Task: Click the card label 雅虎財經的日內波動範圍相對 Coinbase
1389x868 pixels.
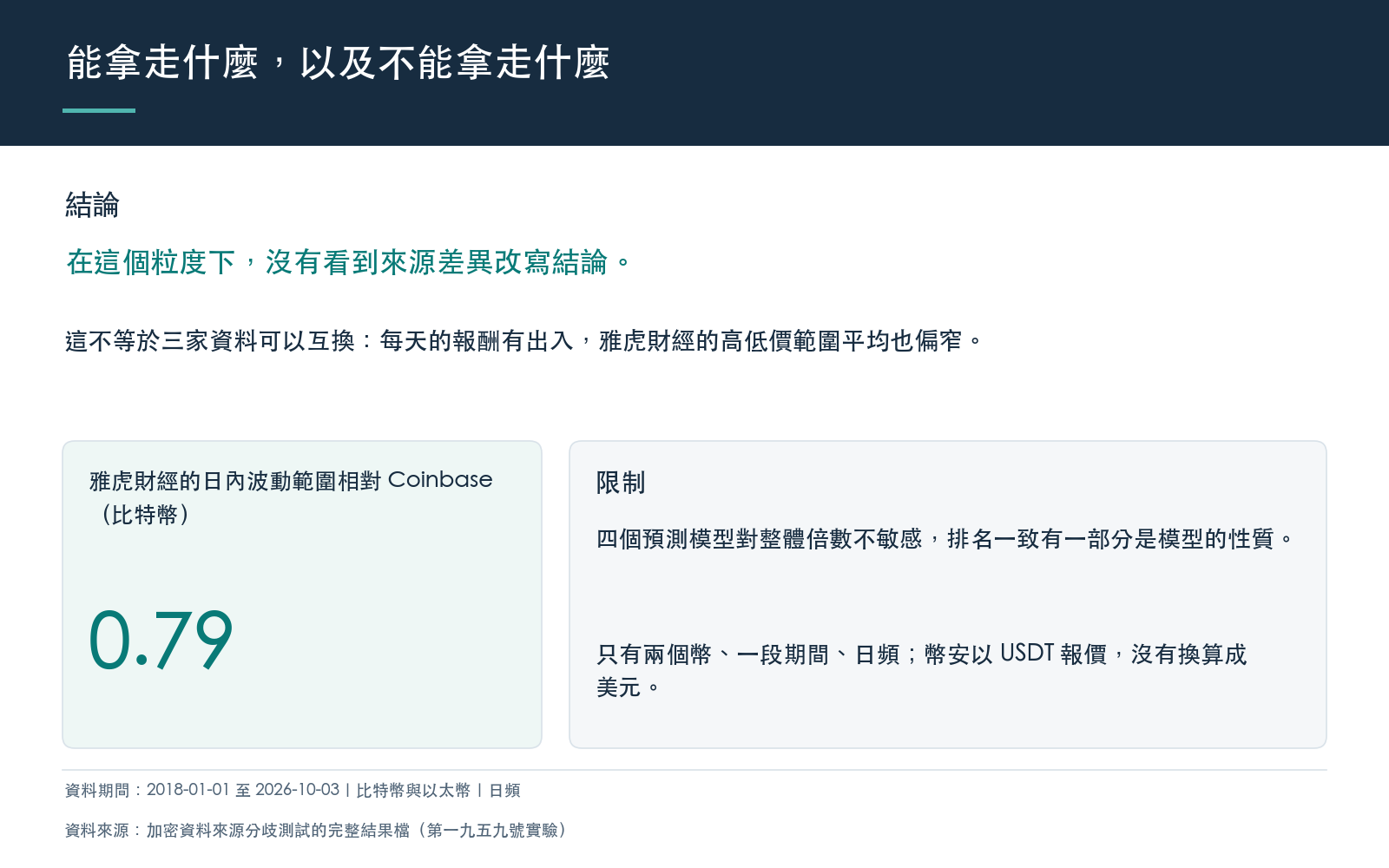Action: (291, 496)
